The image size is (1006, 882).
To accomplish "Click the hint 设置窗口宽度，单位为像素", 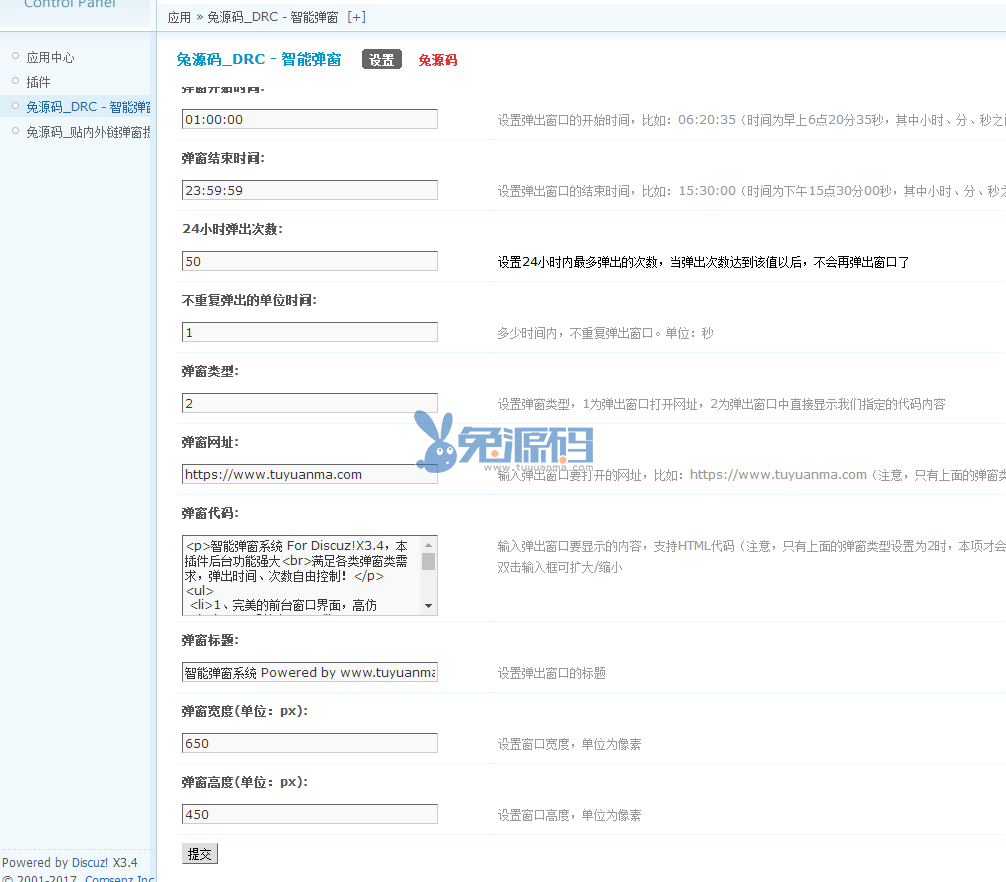I will (x=570, y=745).
